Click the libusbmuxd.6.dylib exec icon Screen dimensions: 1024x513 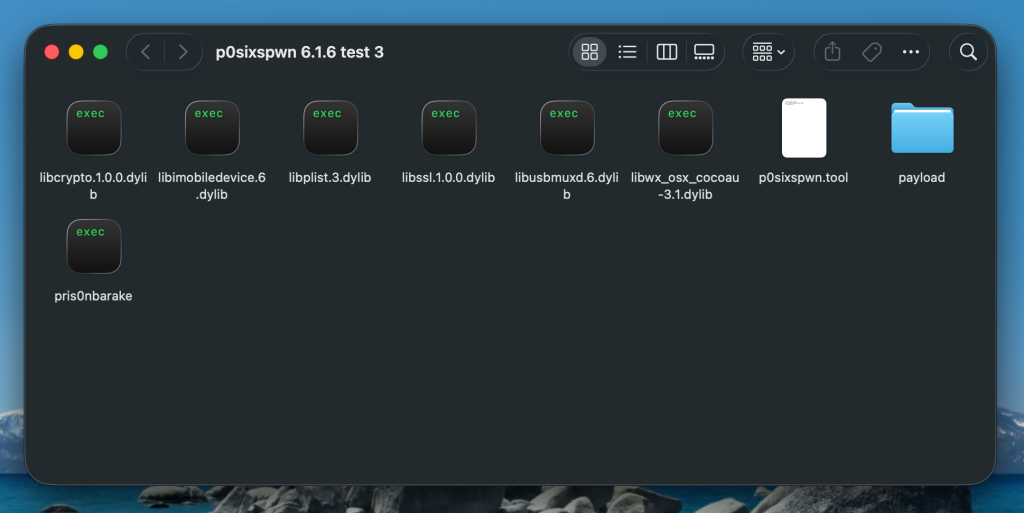click(x=567, y=128)
